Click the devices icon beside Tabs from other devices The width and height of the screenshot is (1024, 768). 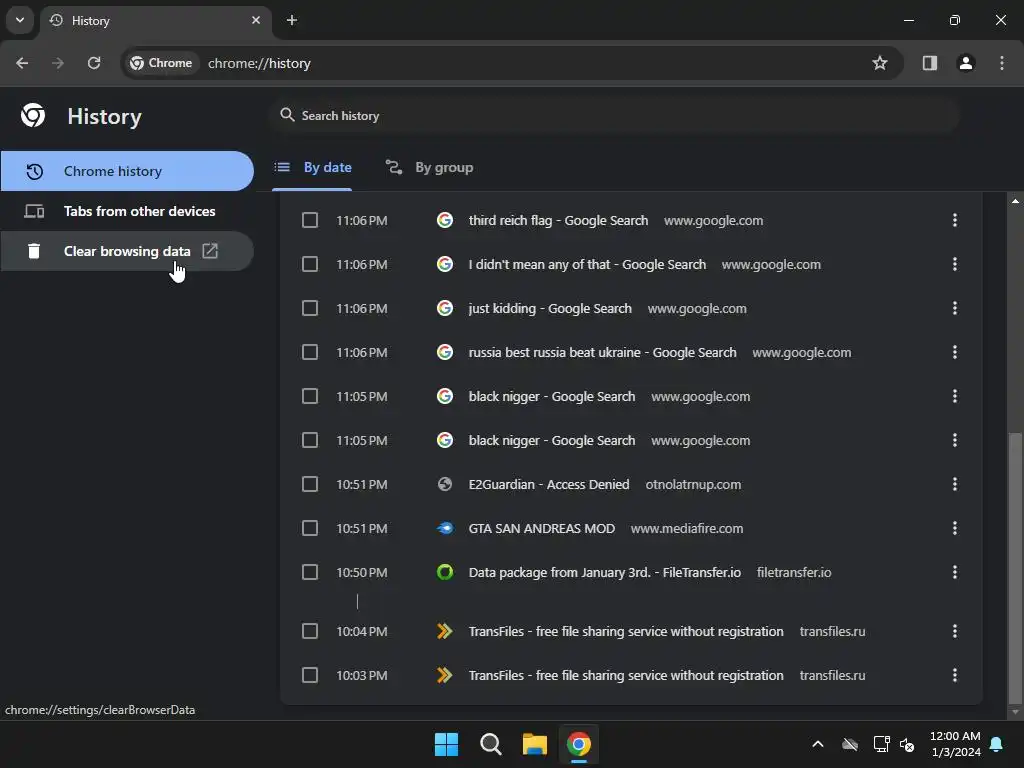[34, 211]
